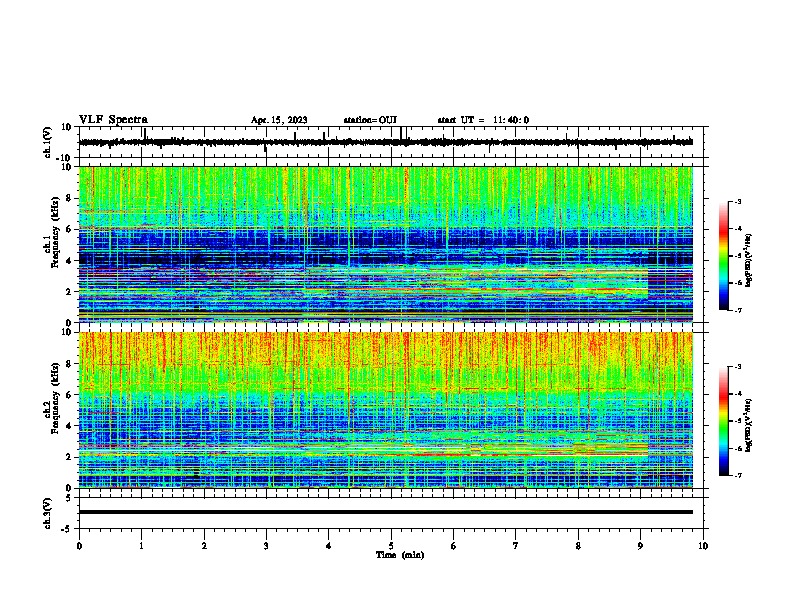Click the "VLF Spectra" plot title

pyautogui.click(x=113, y=120)
